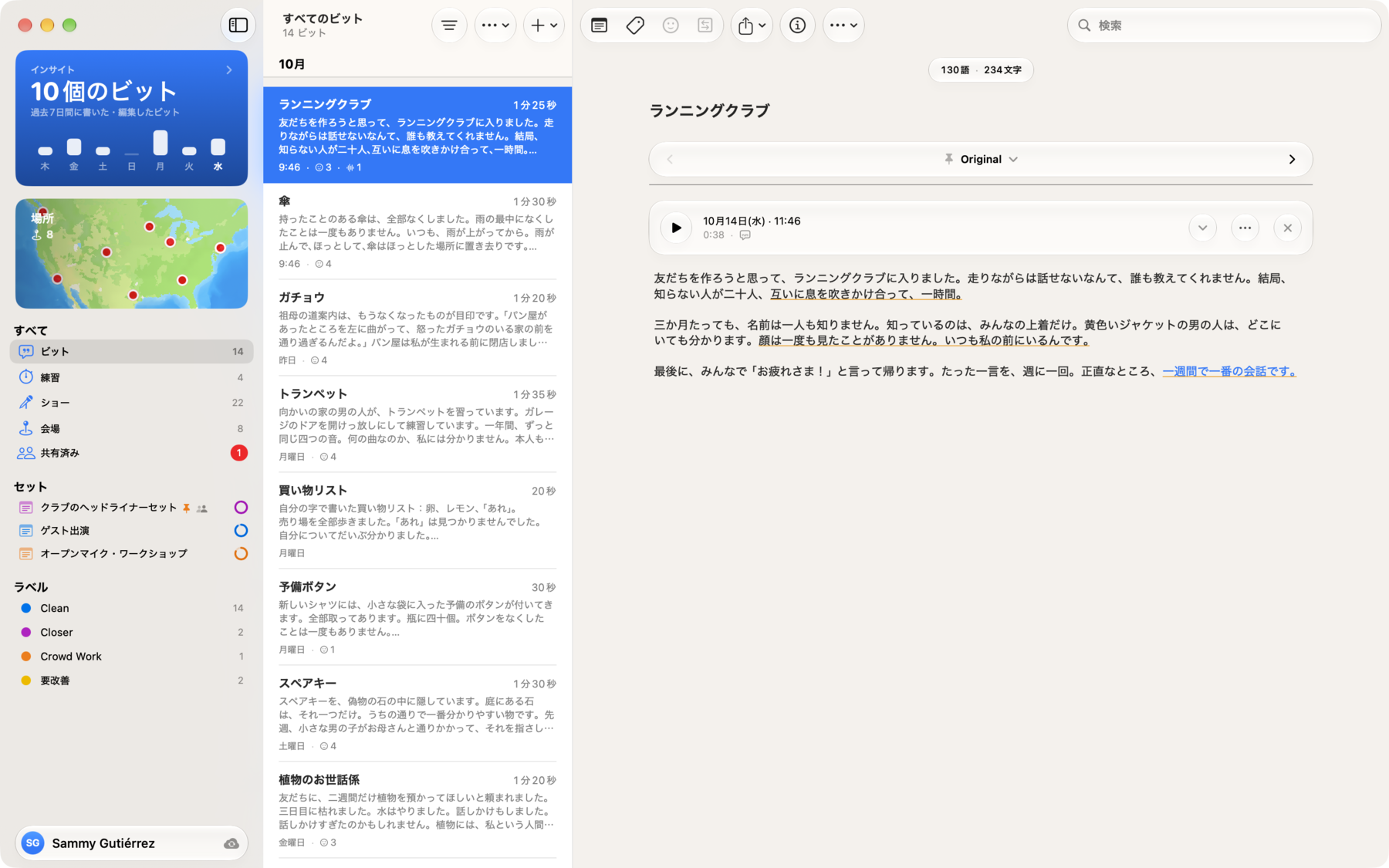Click the shared people icon on クラブのヘッドライナーセット
This screenshot has width=1389, height=868.
[x=202, y=508]
